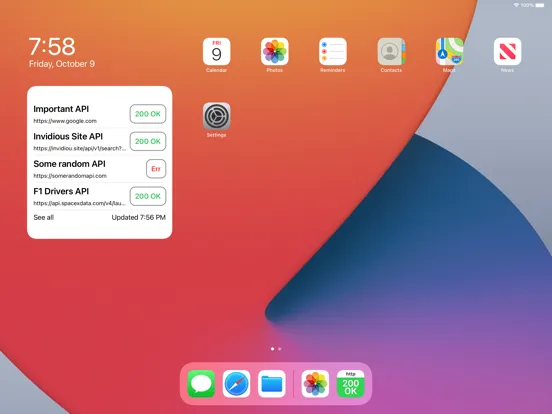Viewport: 552px width, 414px height.
Task: Tap the Wi-Fi status icon
Action: click(516, 5)
